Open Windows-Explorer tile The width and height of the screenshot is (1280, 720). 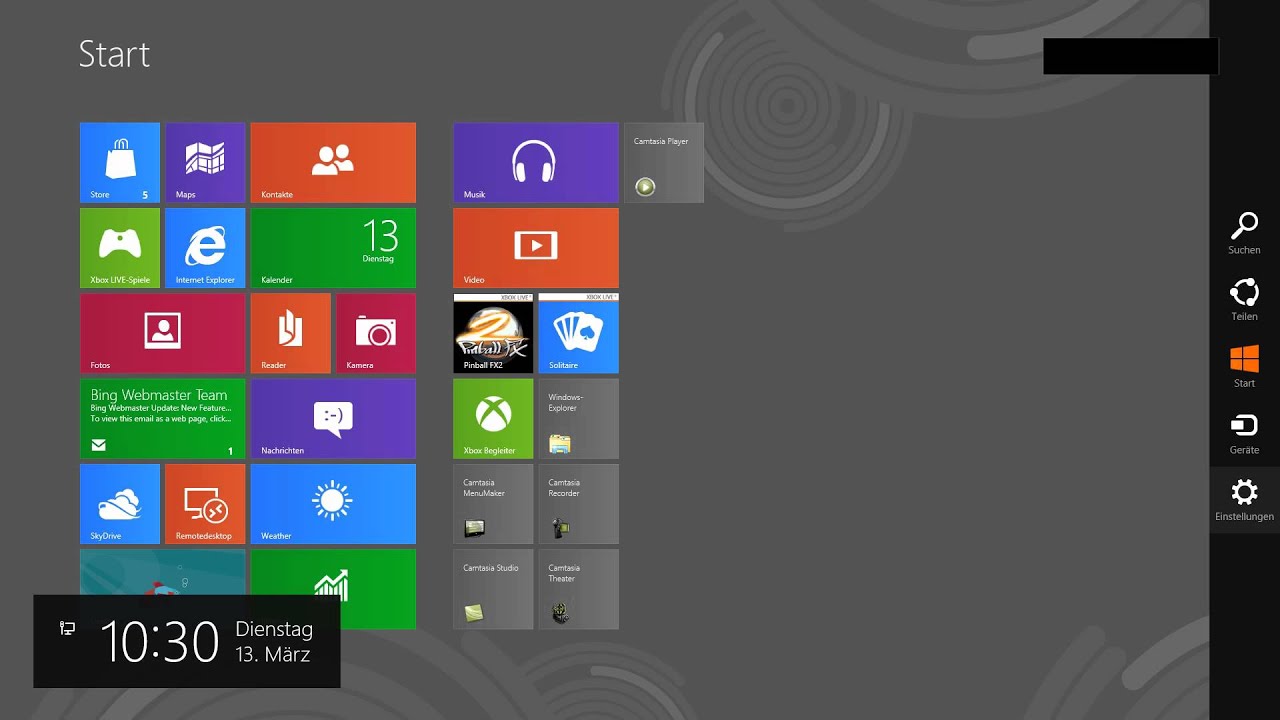[x=579, y=418]
